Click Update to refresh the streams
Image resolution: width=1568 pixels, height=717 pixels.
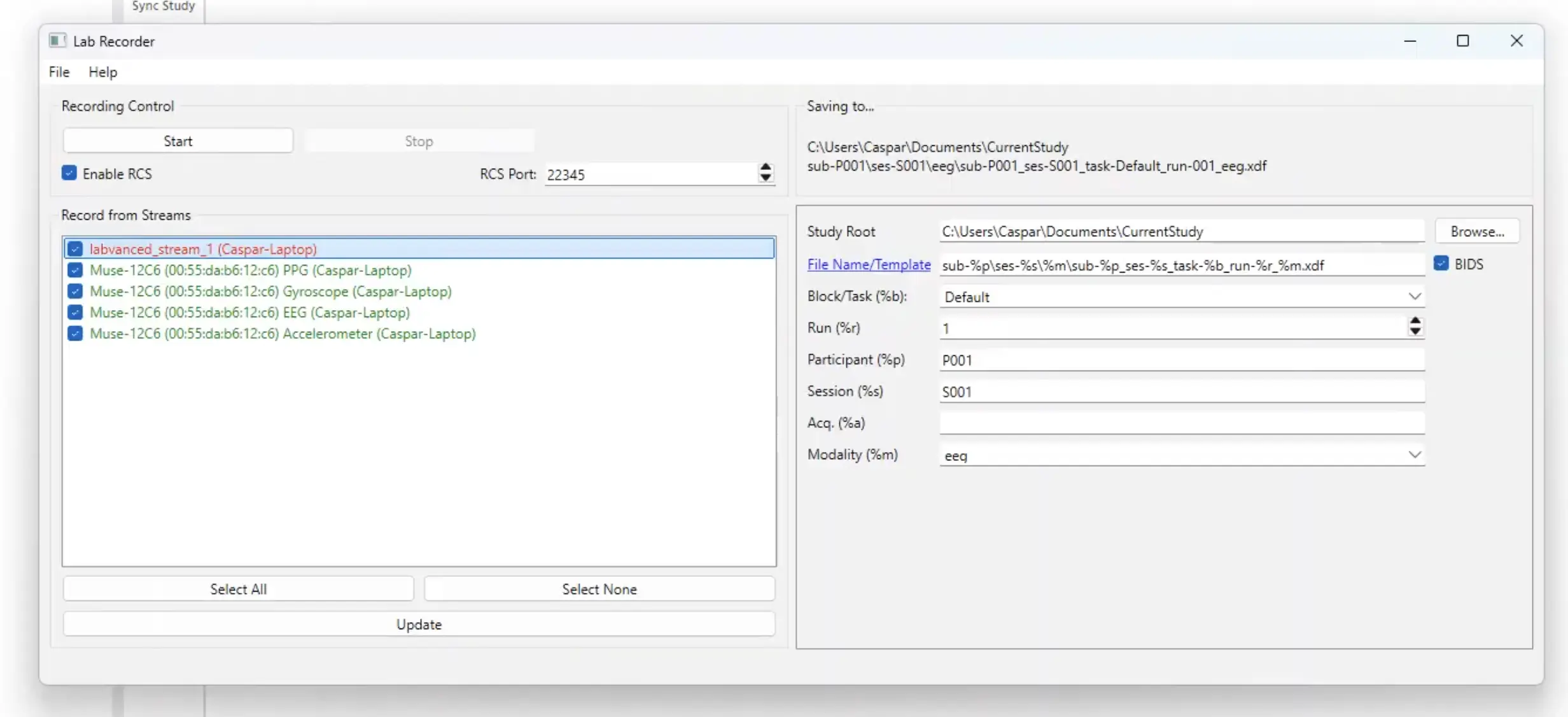(x=419, y=624)
